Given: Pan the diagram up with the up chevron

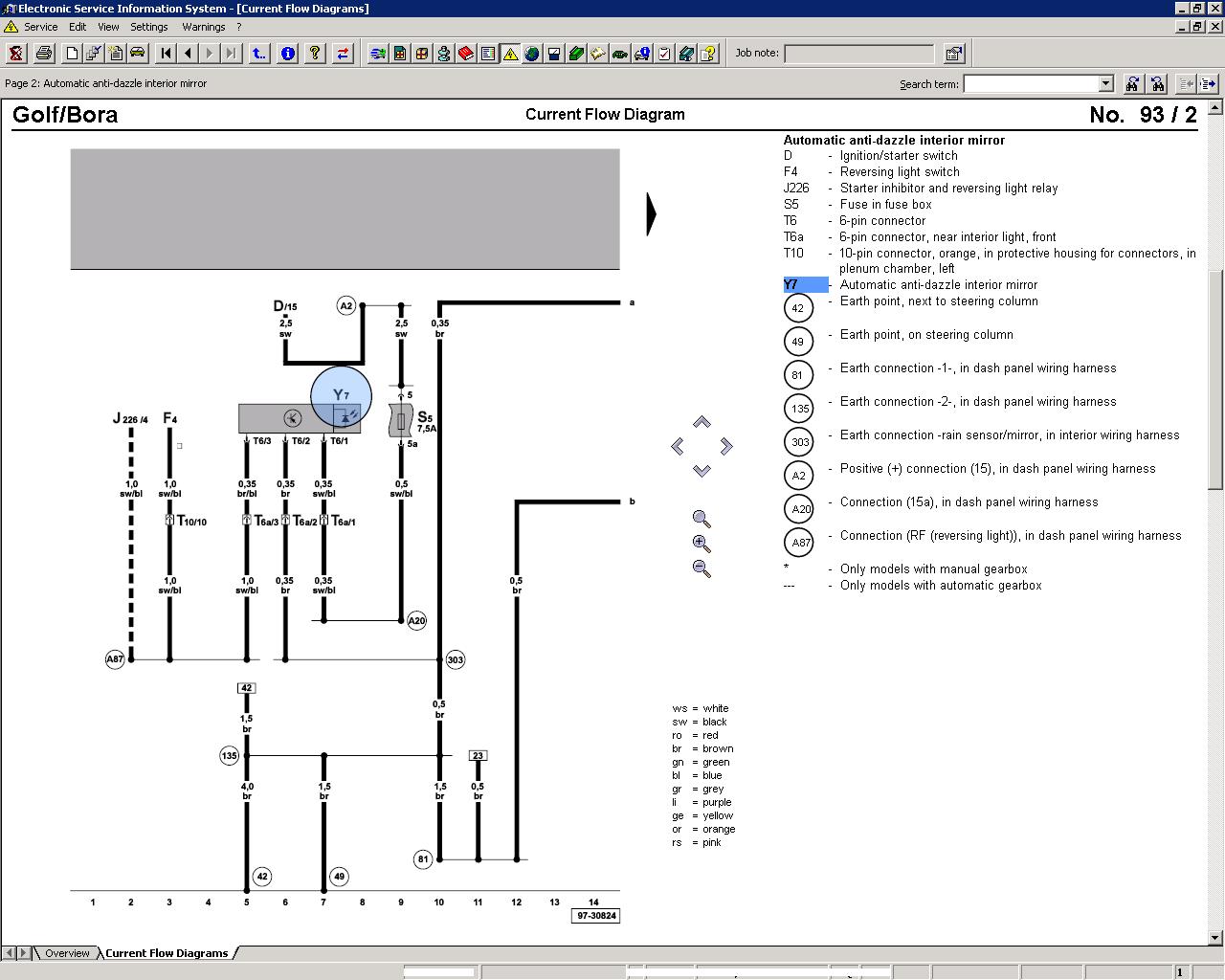Looking at the screenshot, I should tap(702, 422).
